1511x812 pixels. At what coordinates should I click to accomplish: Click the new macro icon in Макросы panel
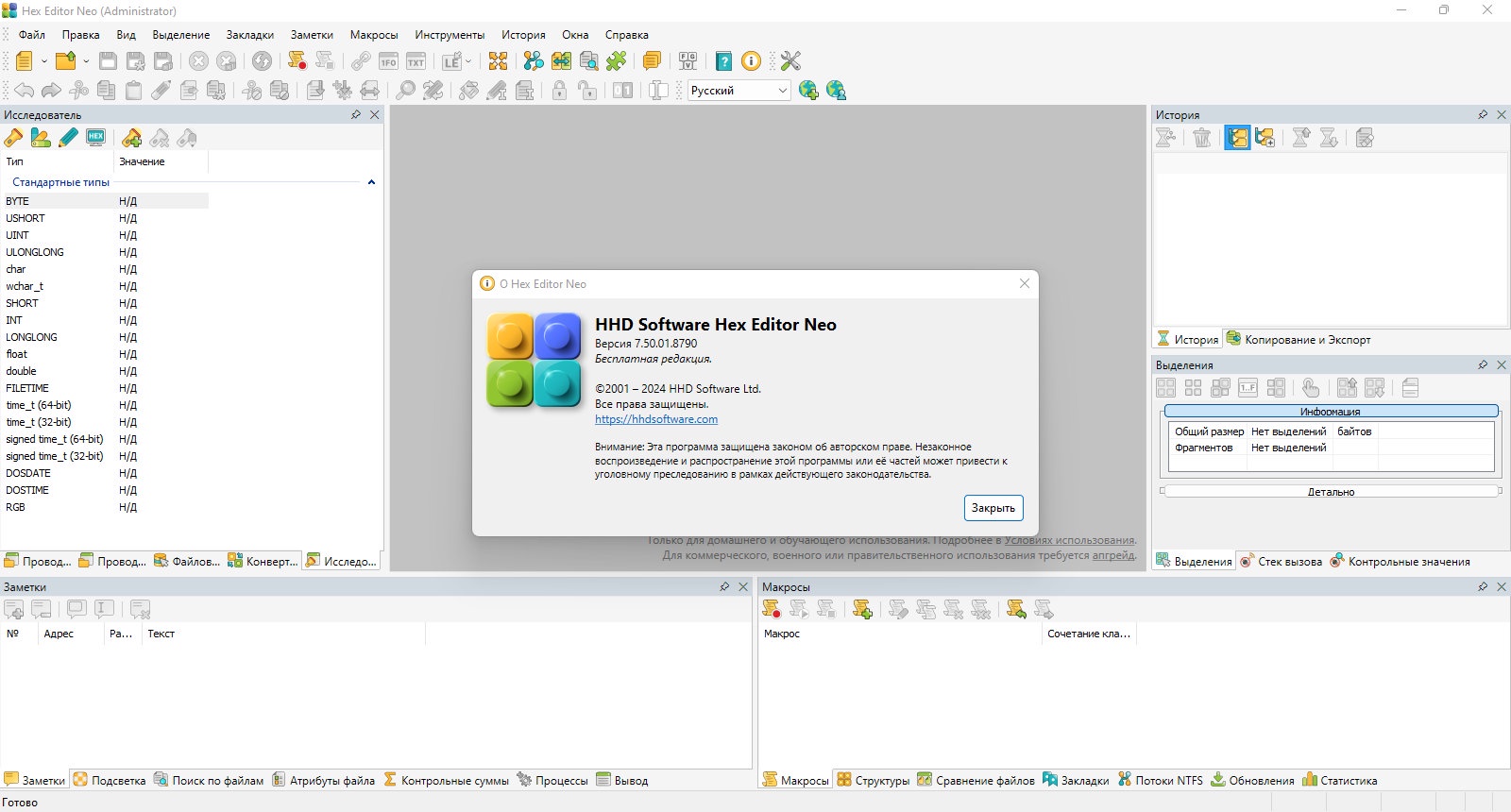(861, 610)
